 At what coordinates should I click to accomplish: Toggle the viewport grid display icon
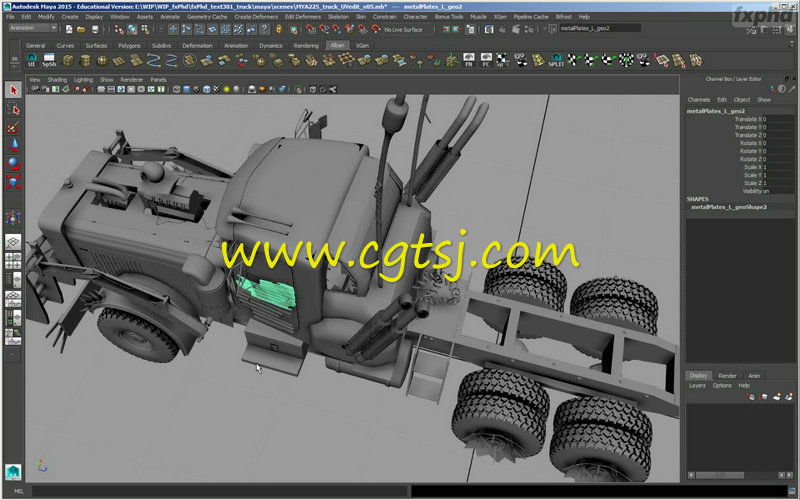tap(101, 89)
